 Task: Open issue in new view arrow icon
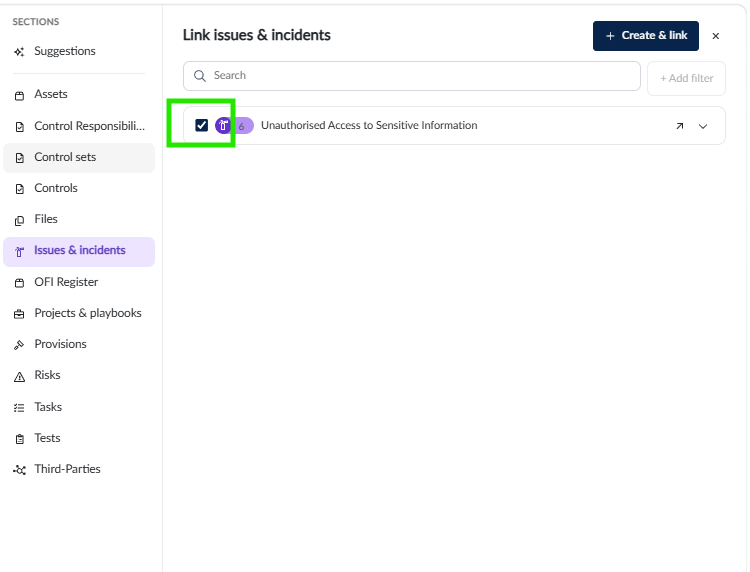tap(679, 126)
